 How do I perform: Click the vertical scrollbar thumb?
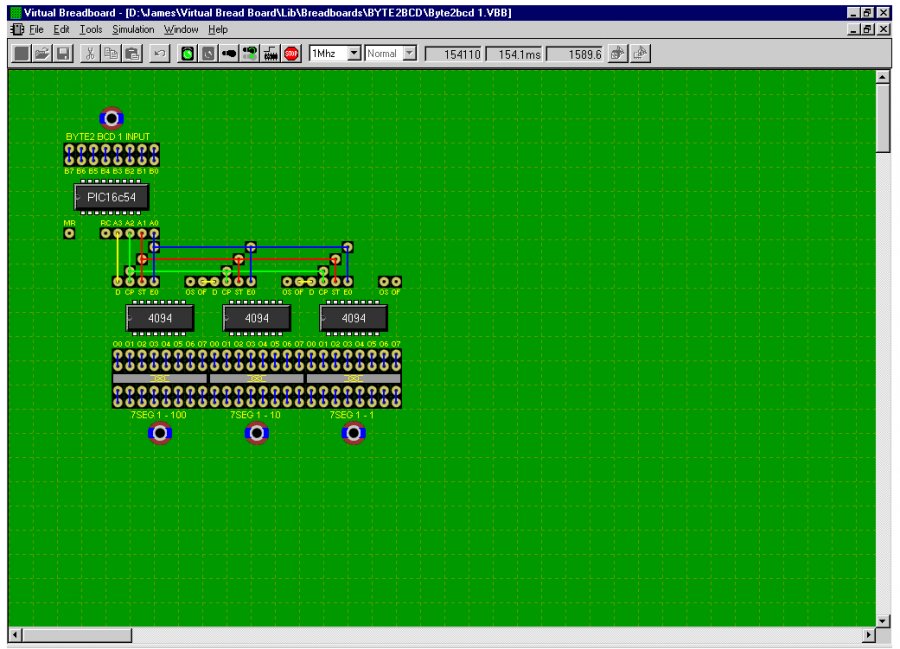click(883, 118)
